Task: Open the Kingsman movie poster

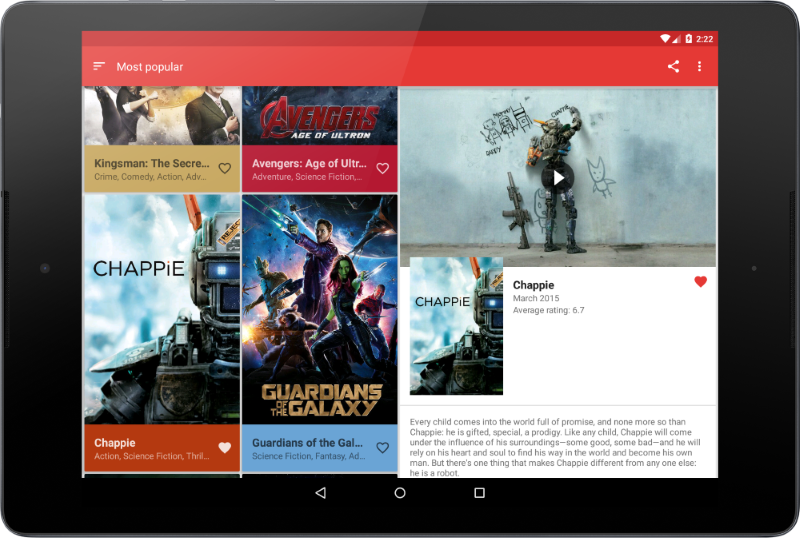Action: click(162, 116)
